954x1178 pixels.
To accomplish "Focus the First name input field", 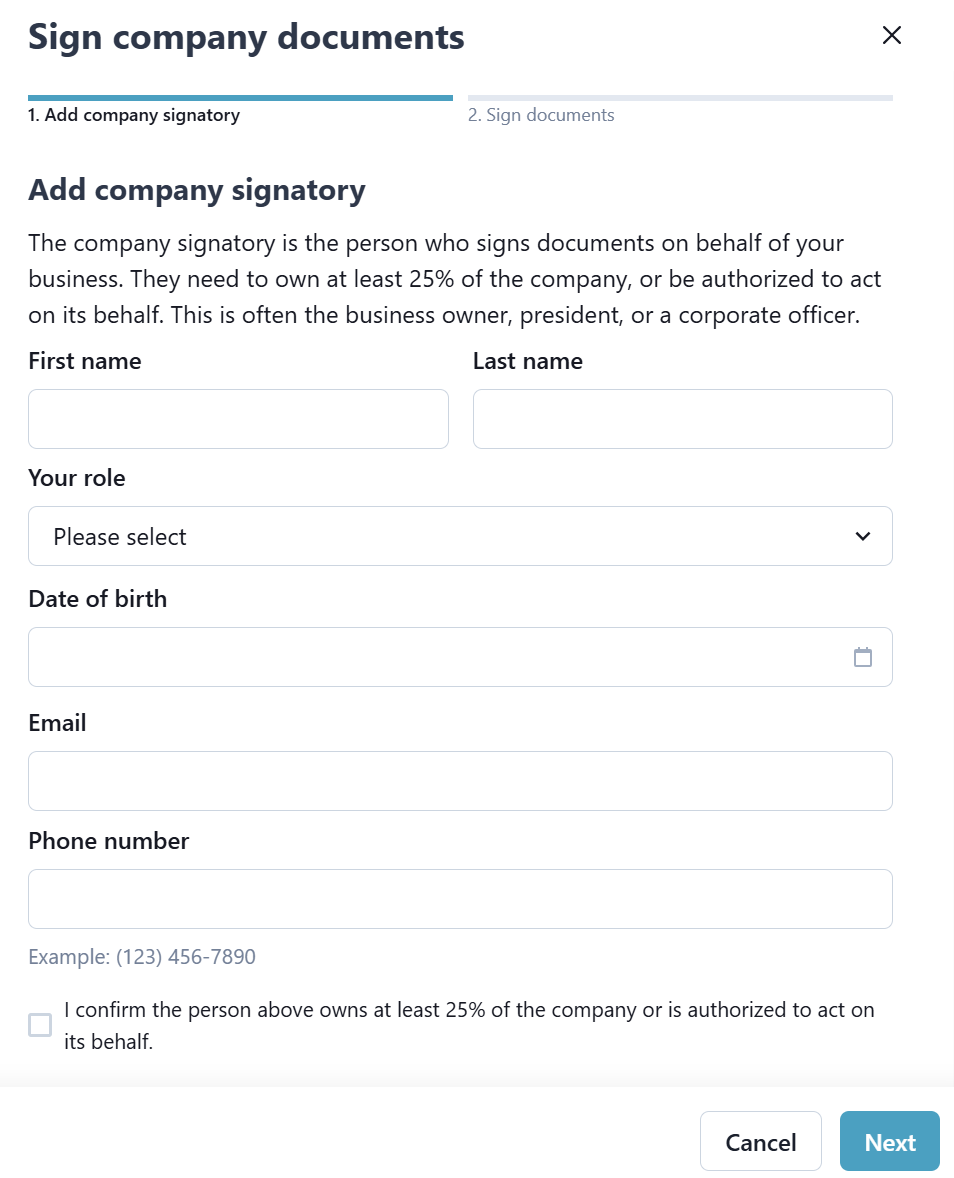I will (x=238, y=419).
